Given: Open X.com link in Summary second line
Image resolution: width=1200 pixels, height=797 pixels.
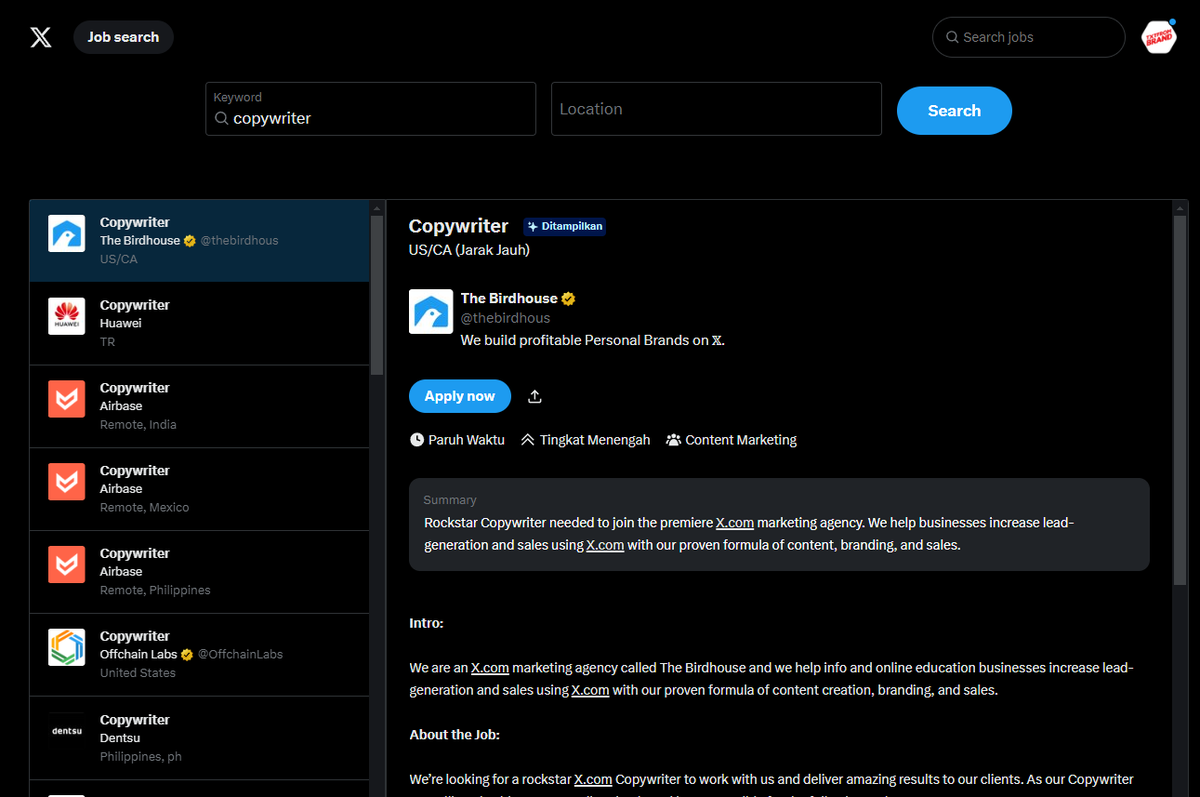Looking at the screenshot, I should 605,546.
